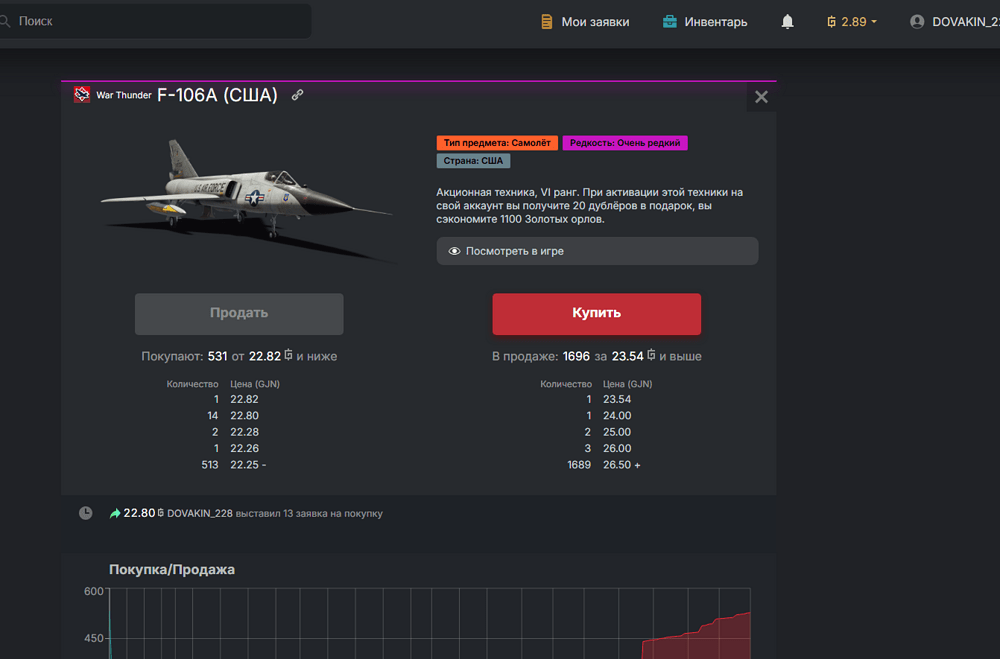Click the Поиск search field
Image resolution: width=1000 pixels, height=659 pixels.
click(160, 21)
